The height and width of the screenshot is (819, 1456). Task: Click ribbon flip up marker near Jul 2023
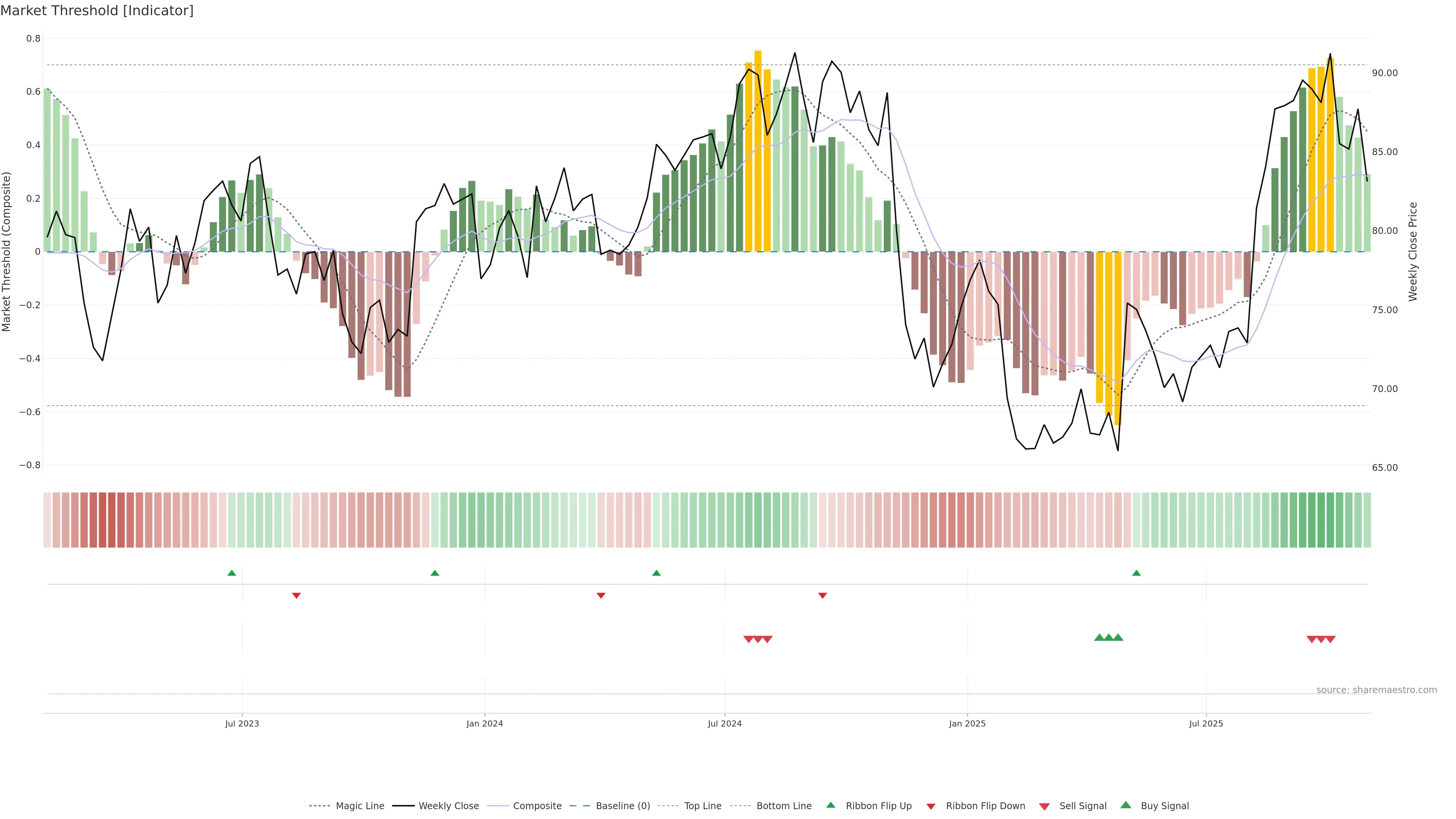(x=232, y=573)
